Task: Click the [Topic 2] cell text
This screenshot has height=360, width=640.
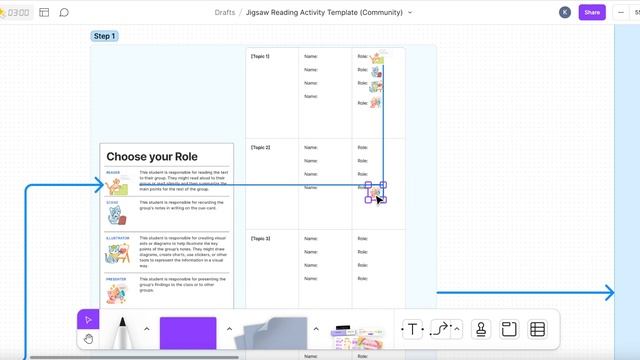Action: (x=260, y=147)
